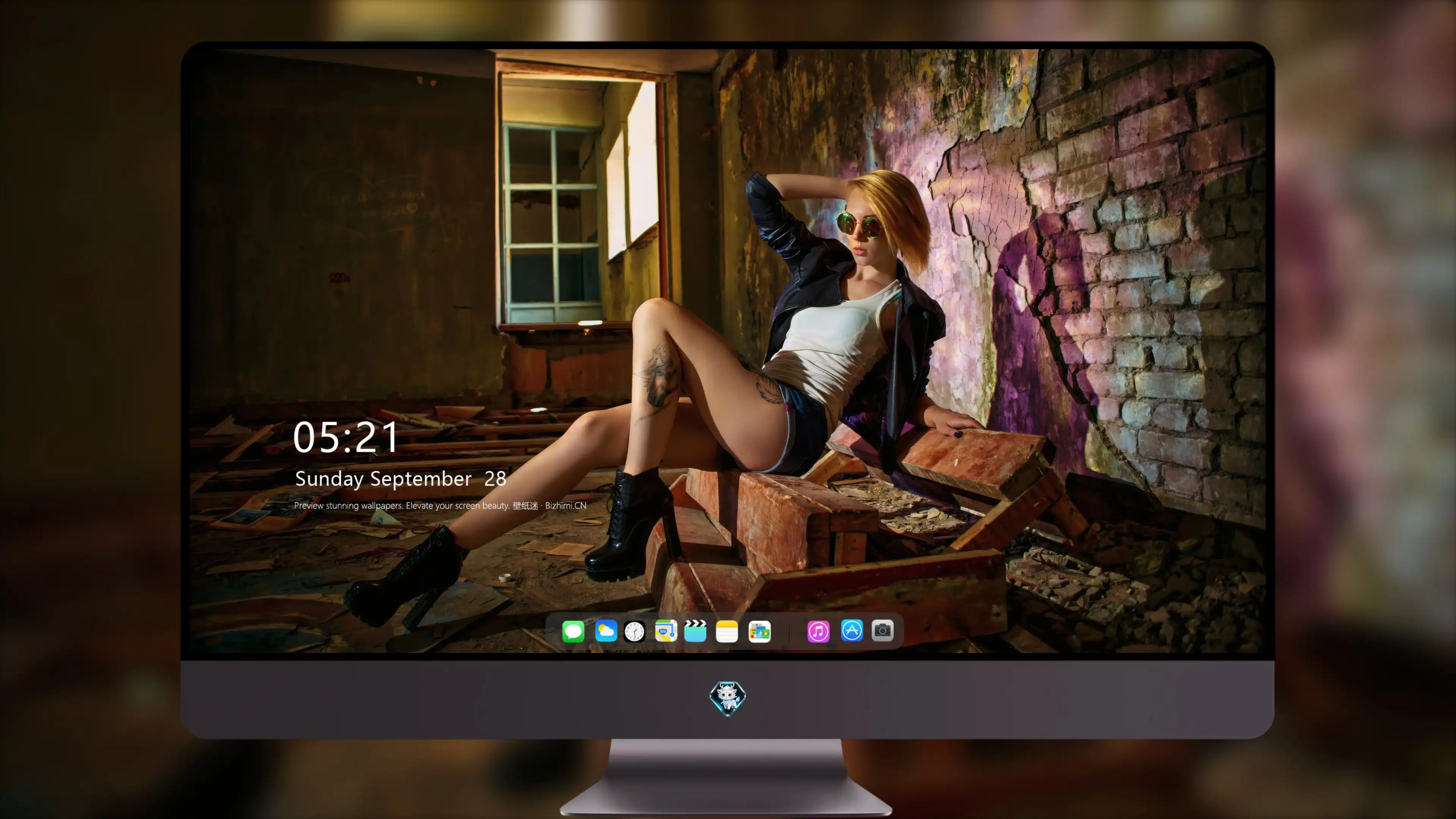Open the blue App Store icon
Screen dimensions: 1456x819
point(852,630)
